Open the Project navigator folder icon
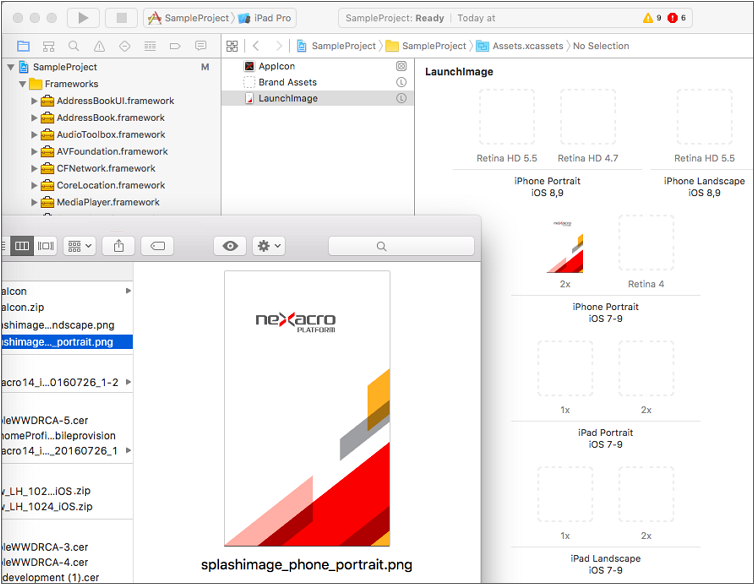 coord(23,46)
